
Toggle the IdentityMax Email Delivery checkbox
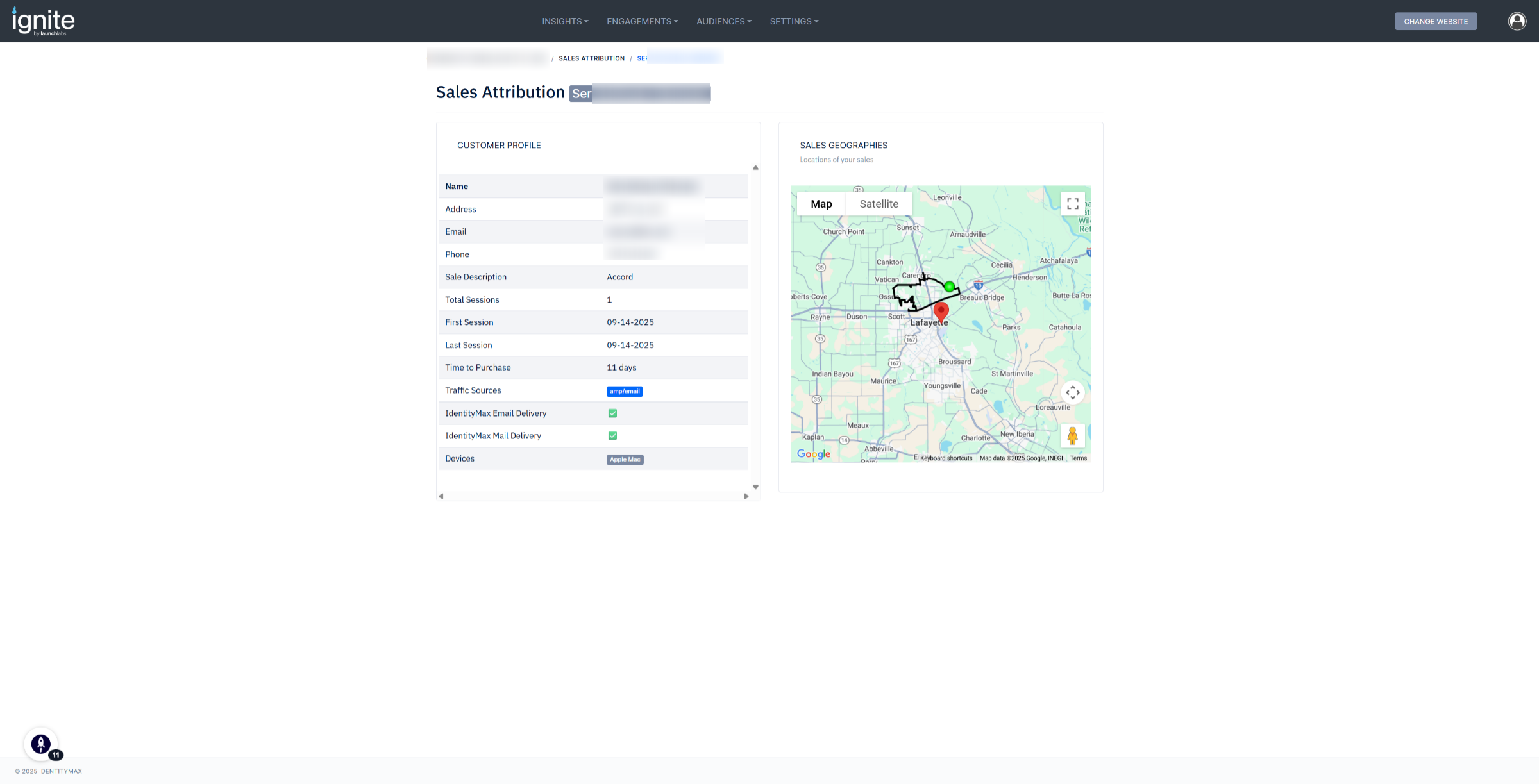tap(612, 413)
